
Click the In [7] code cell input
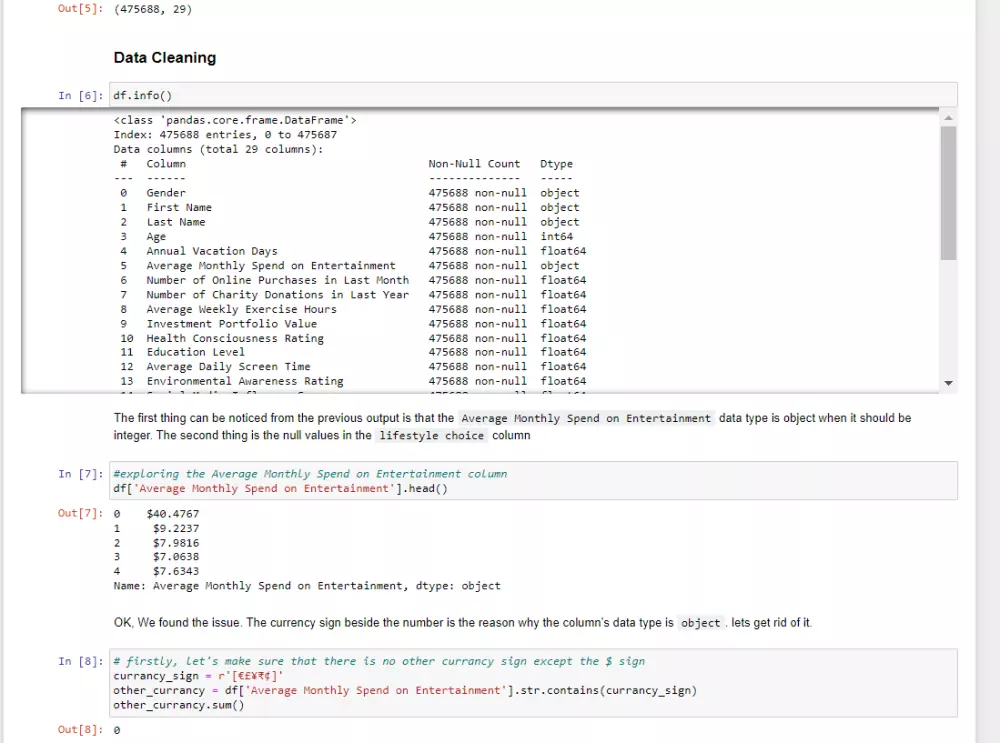tap(533, 481)
